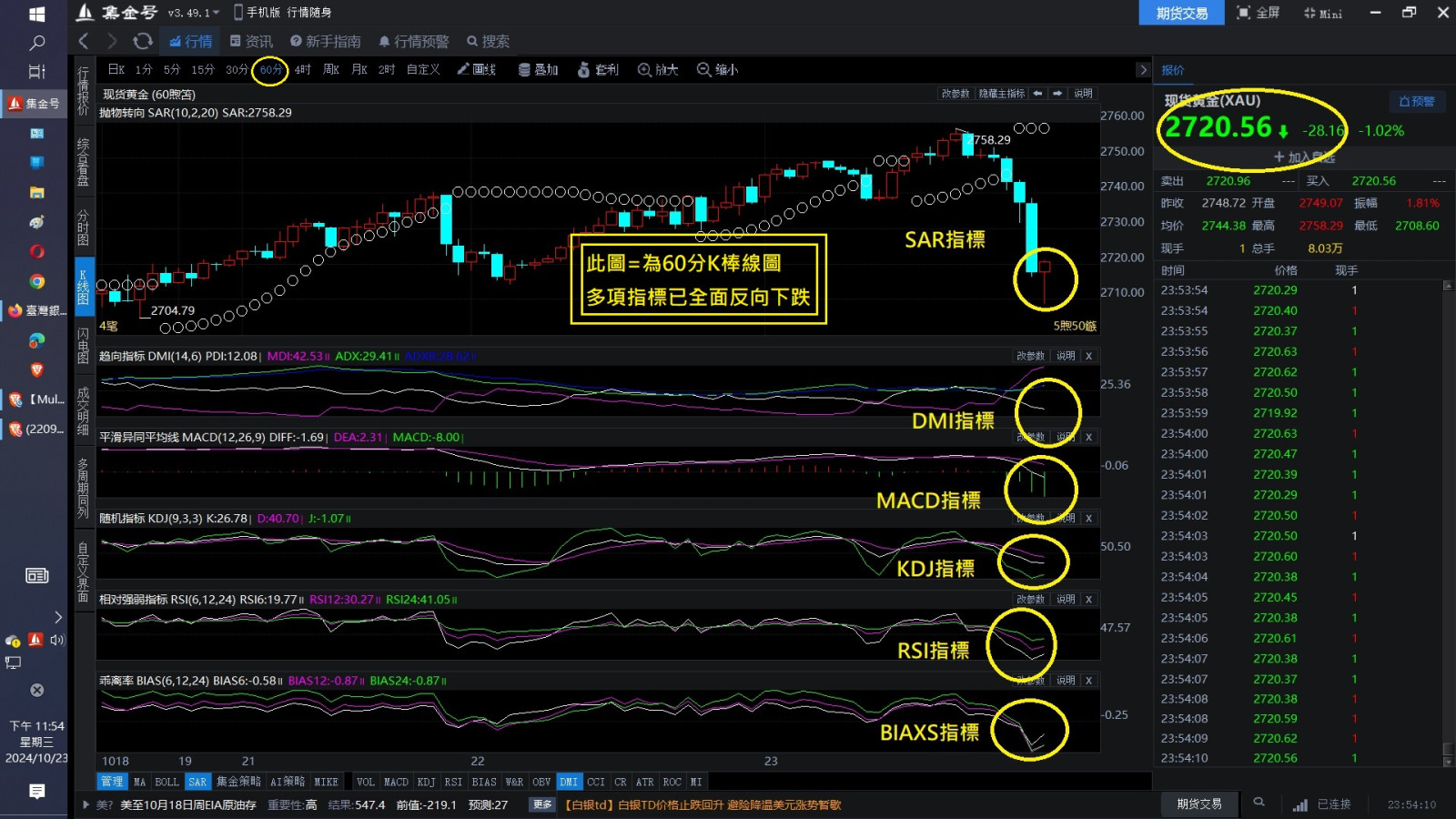Viewport: 1456px width, 819px height.
Task: Click the search magnifier in status bar
Action: pos(1259,803)
